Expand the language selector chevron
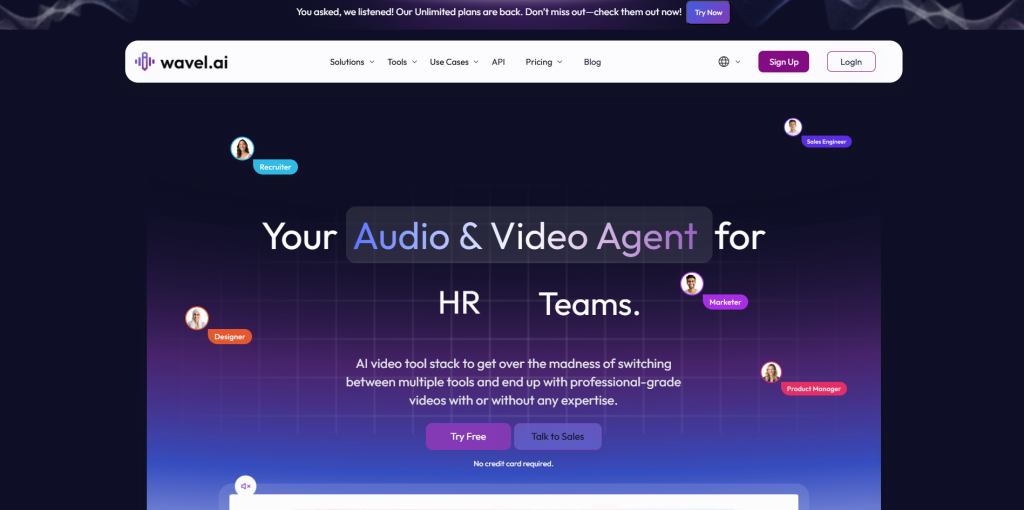The image size is (1024, 510). click(738, 62)
